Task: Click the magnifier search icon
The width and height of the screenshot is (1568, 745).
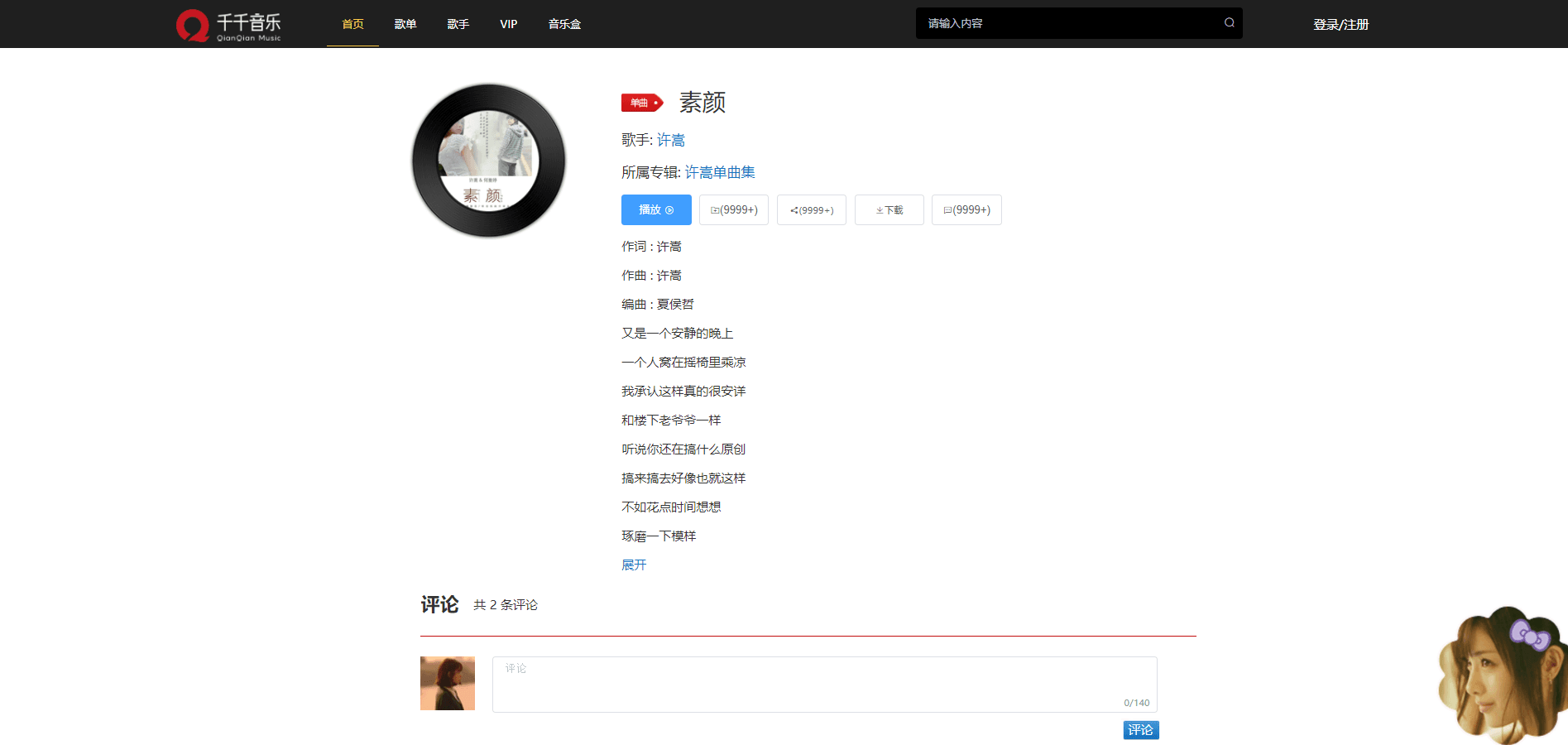Action: 1228,22
